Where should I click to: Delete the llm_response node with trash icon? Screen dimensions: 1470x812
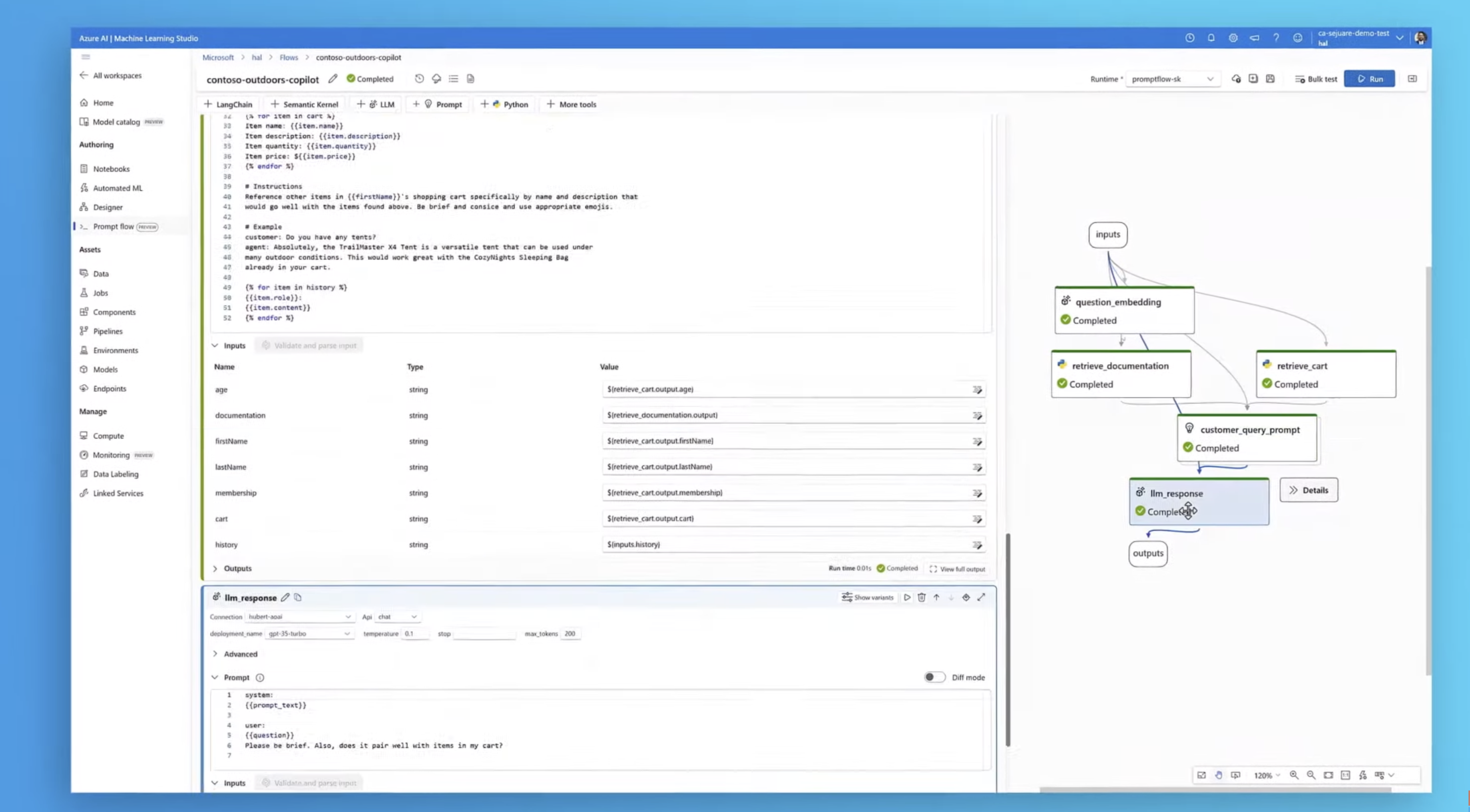point(922,597)
